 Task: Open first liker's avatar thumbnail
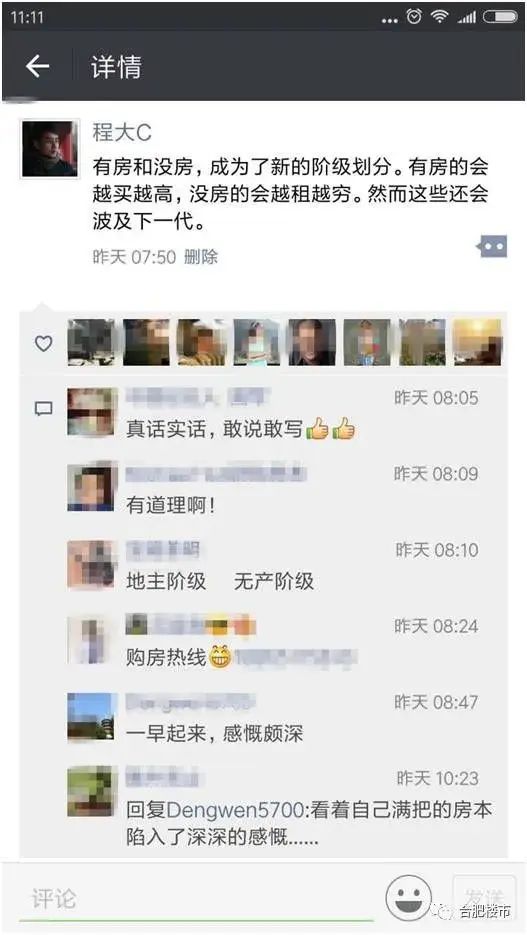91,342
